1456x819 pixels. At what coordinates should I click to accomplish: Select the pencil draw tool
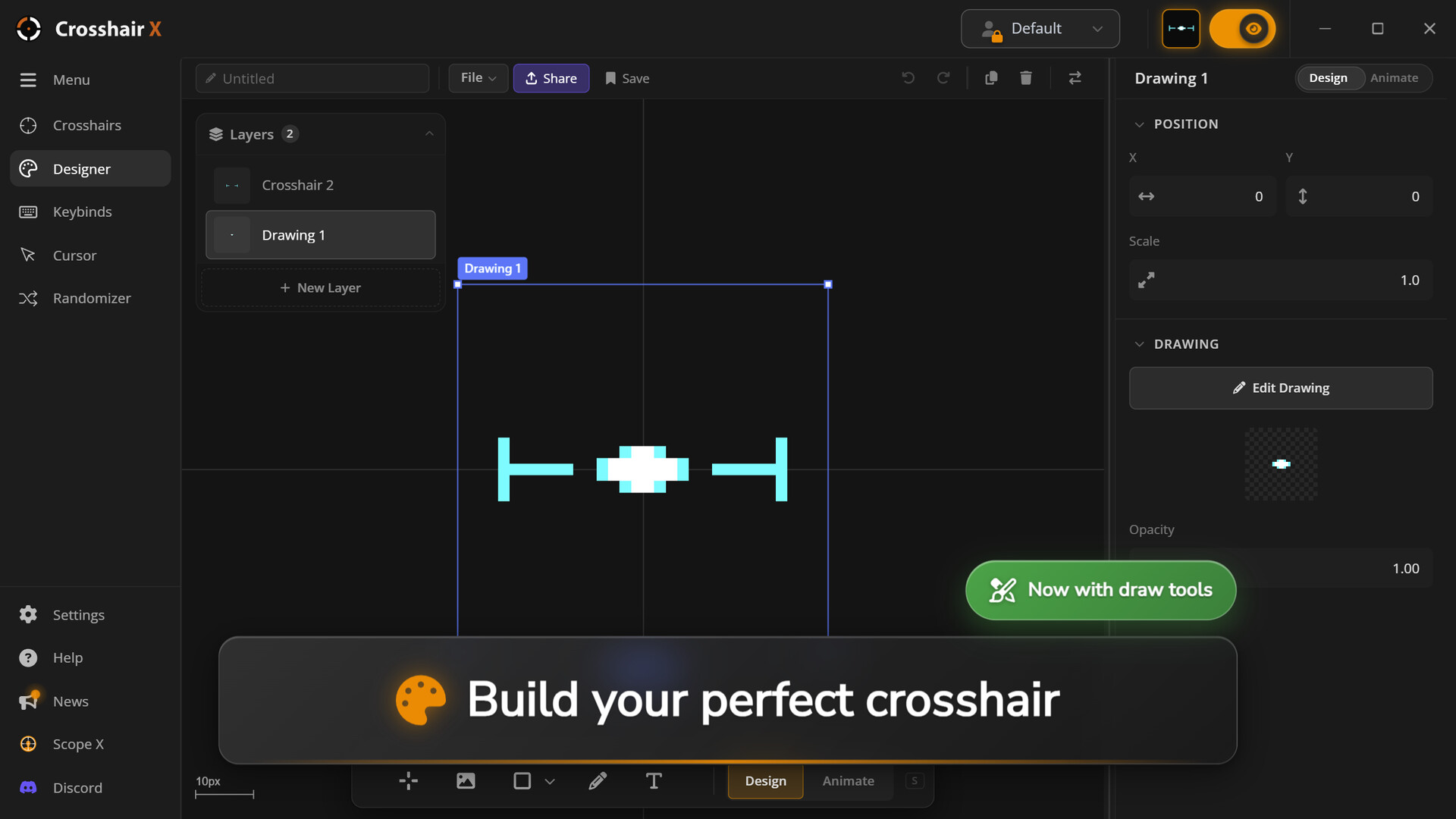(598, 781)
